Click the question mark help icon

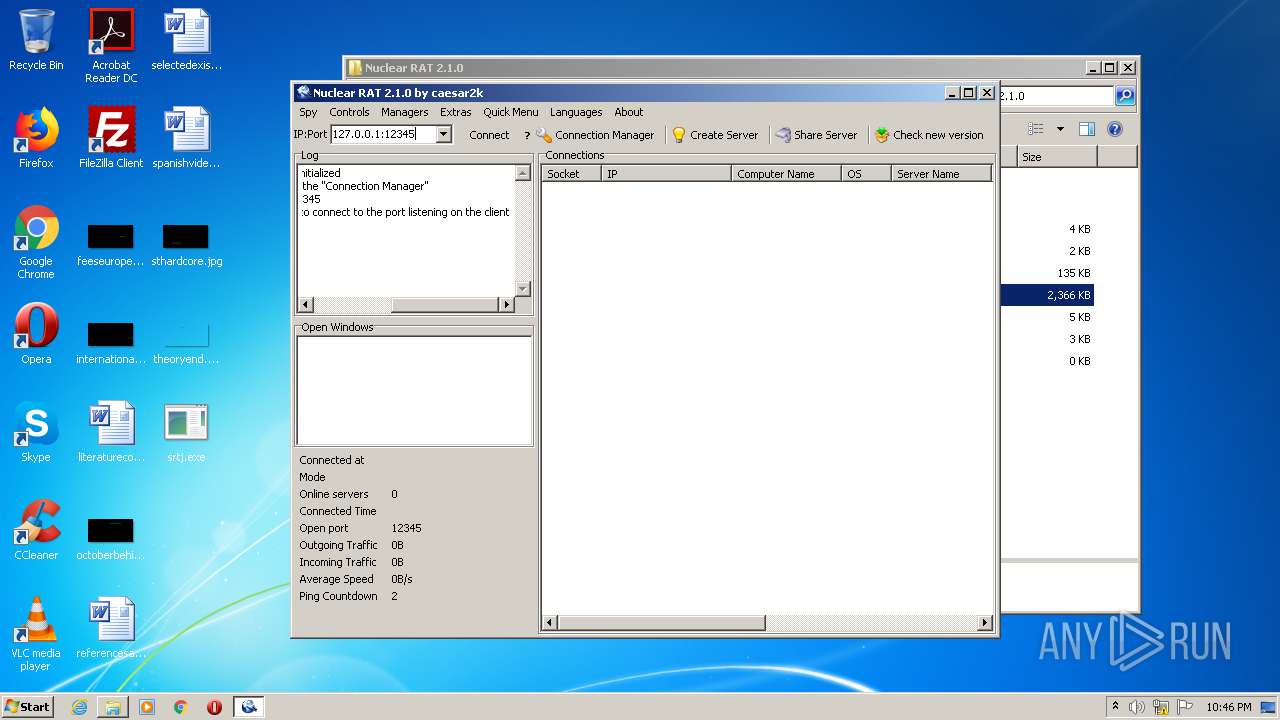point(527,135)
